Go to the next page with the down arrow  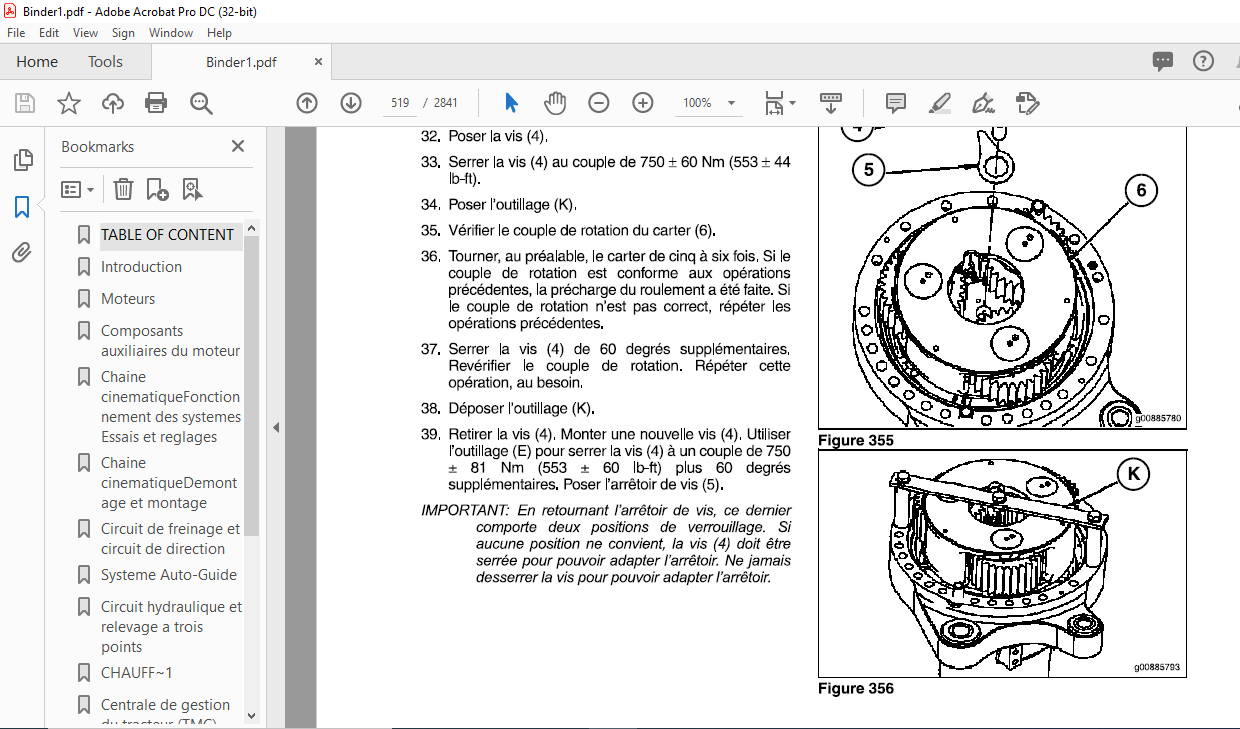351,103
